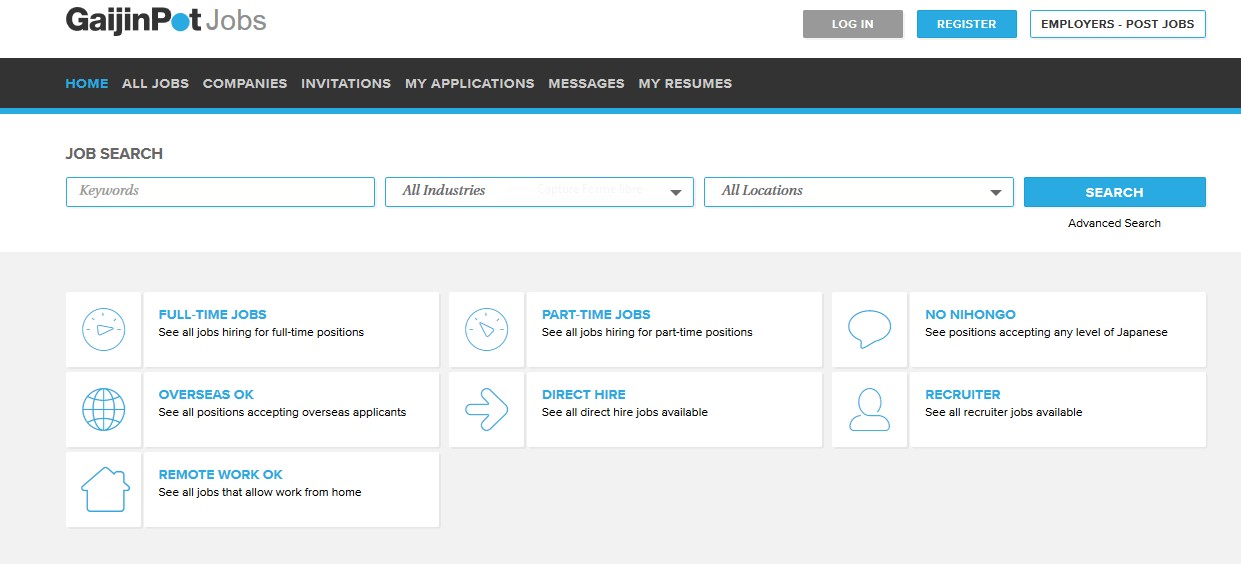Click 'See all jobs hiring for part-time positions'
Viewport: 1241px width, 564px height.
pyautogui.click(x=647, y=332)
